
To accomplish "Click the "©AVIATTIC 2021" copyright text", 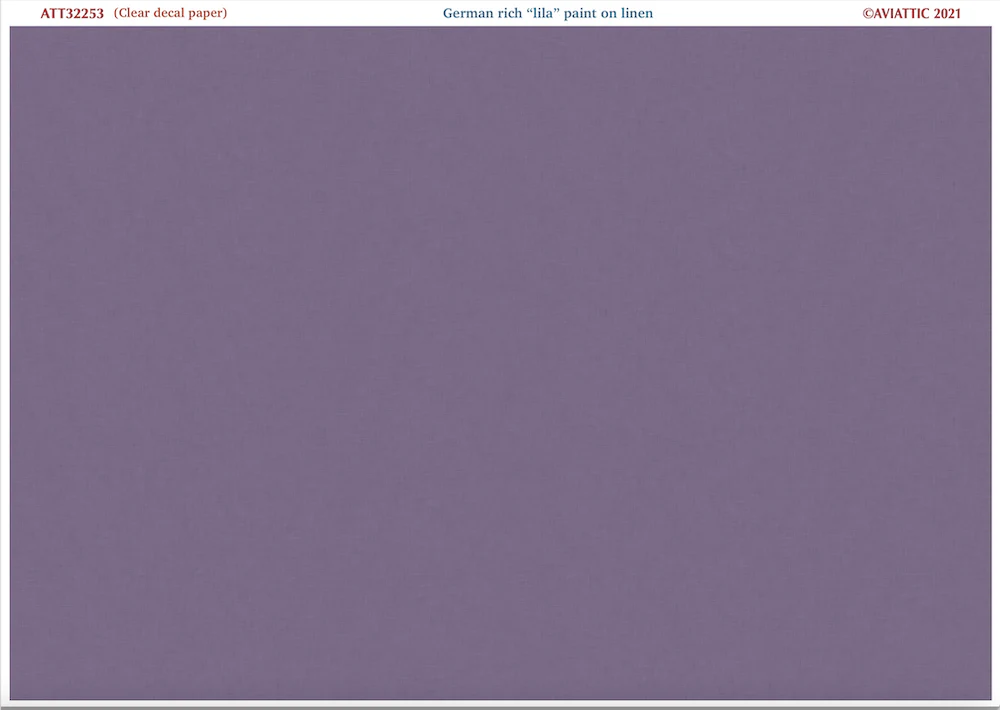I will tap(911, 13).
